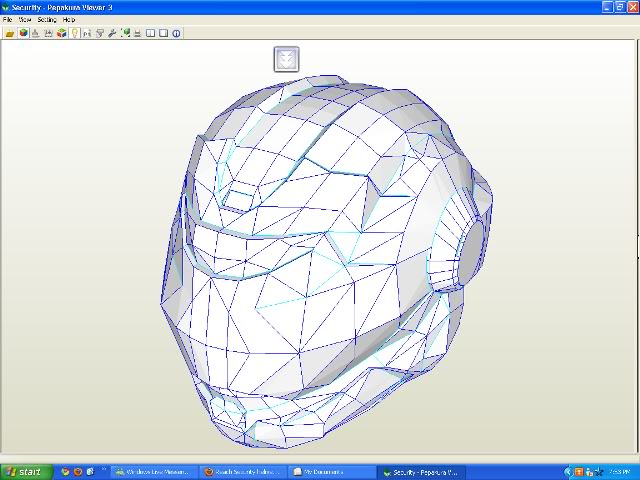The width and height of the screenshot is (640, 480).
Task: Click the orange system tray icon
Action: (579, 472)
